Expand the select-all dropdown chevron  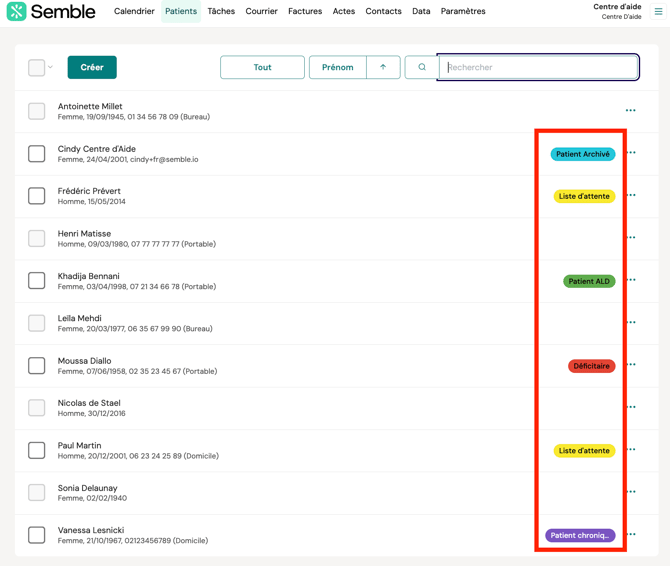[50, 68]
